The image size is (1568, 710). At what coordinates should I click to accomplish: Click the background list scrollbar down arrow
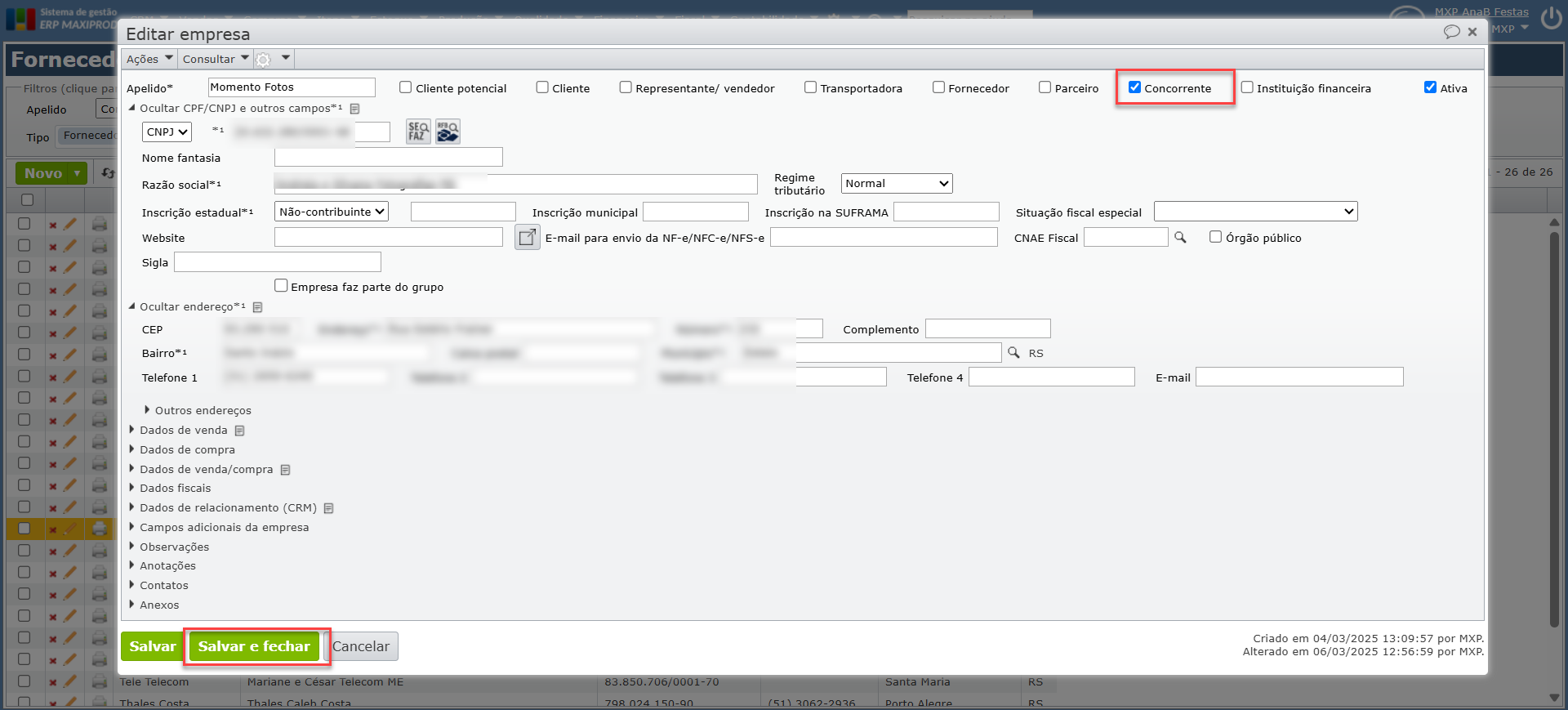[x=1554, y=698]
